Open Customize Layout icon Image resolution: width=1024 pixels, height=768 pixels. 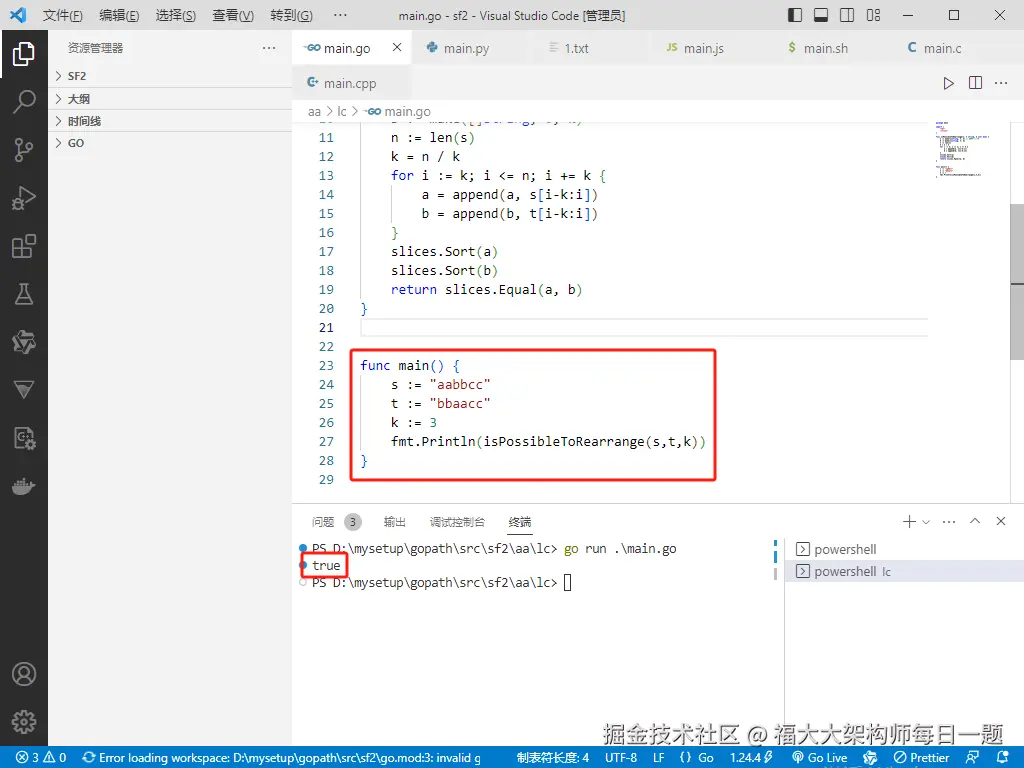point(873,15)
